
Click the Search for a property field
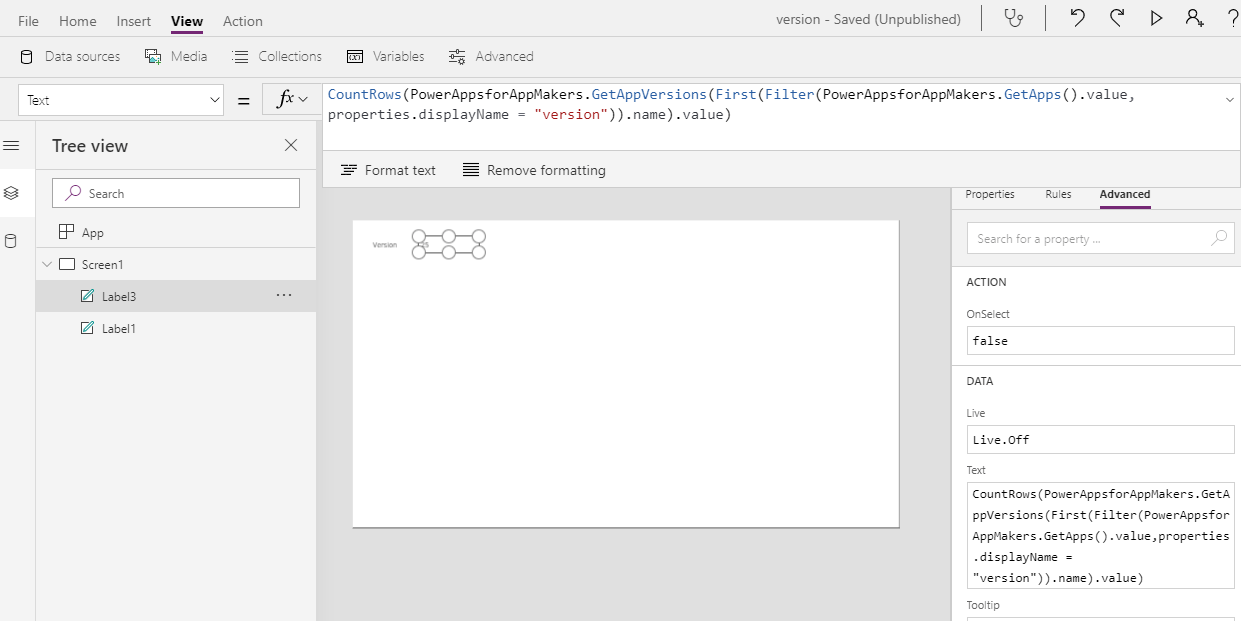[1101, 238]
